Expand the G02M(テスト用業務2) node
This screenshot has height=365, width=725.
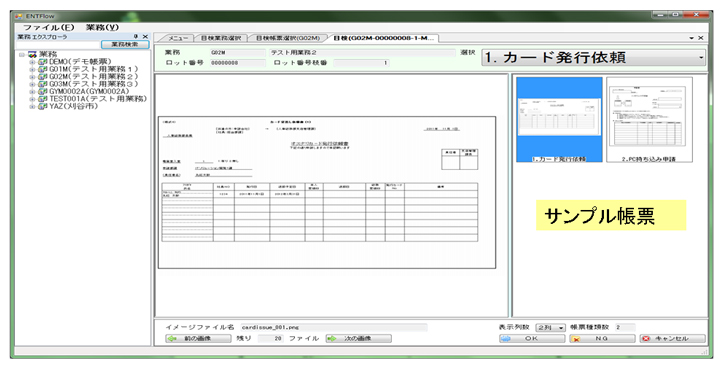coord(32,76)
